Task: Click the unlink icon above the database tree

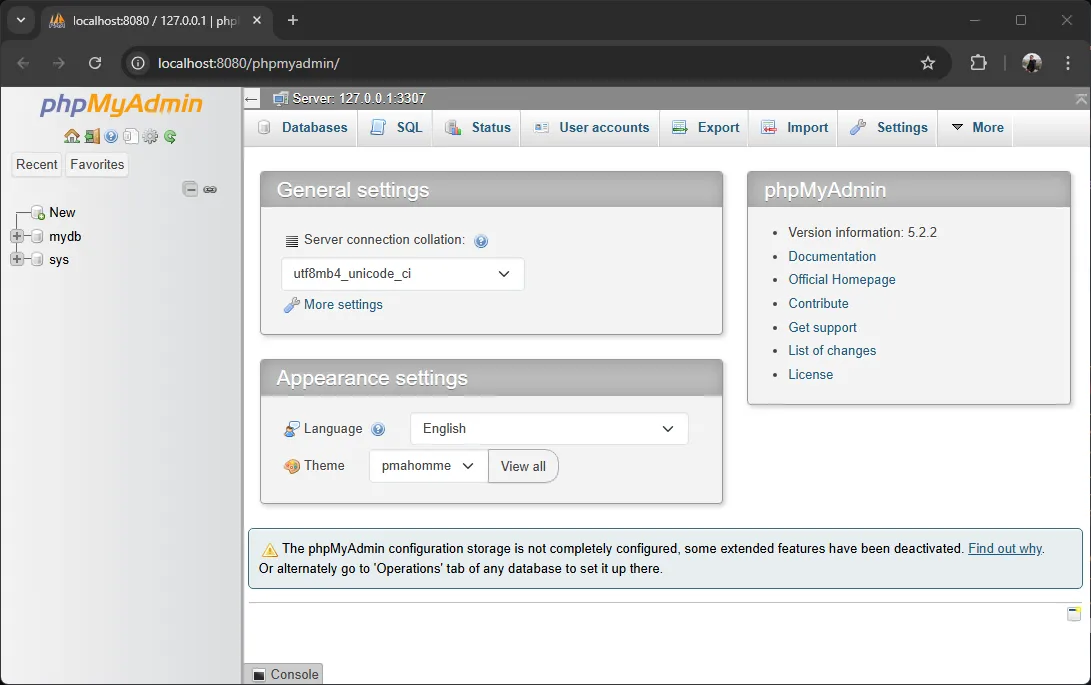Action: (210, 189)
